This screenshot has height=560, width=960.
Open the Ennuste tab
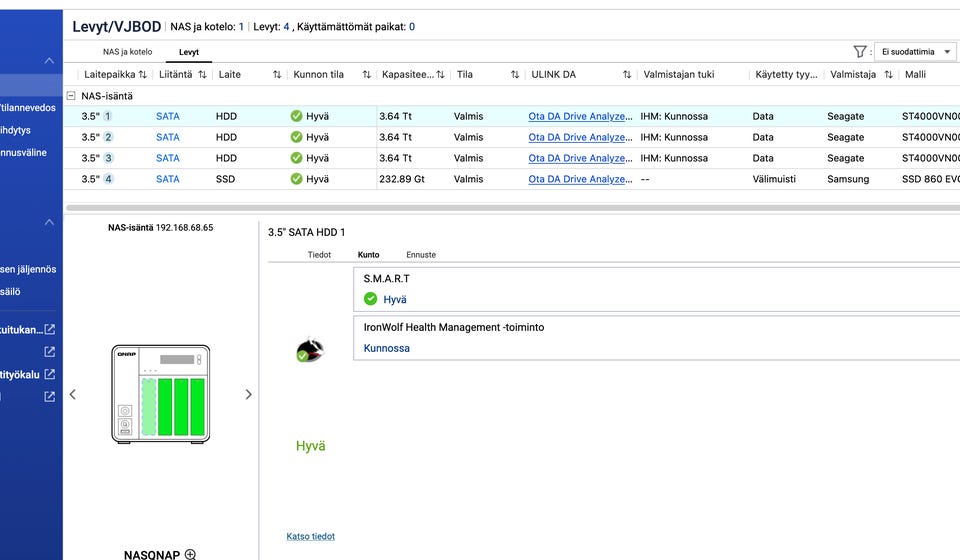pos(421,255)
